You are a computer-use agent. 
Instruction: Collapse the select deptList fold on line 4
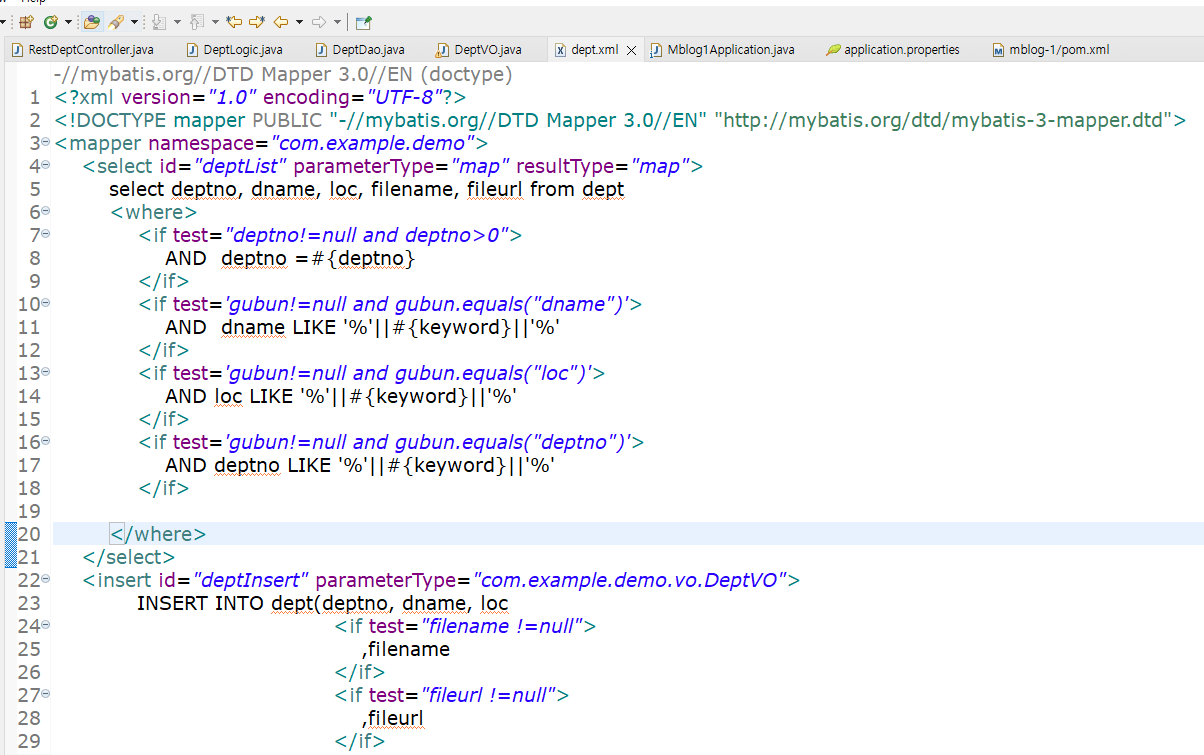coord(46,166)
